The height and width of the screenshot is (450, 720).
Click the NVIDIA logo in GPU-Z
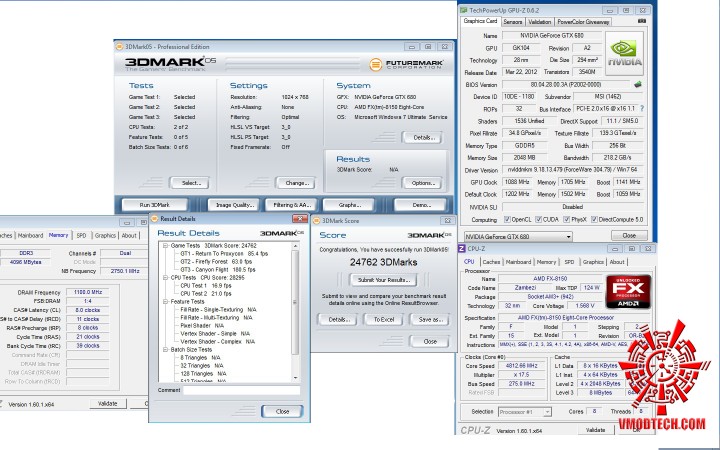click(x=624, y=54)
